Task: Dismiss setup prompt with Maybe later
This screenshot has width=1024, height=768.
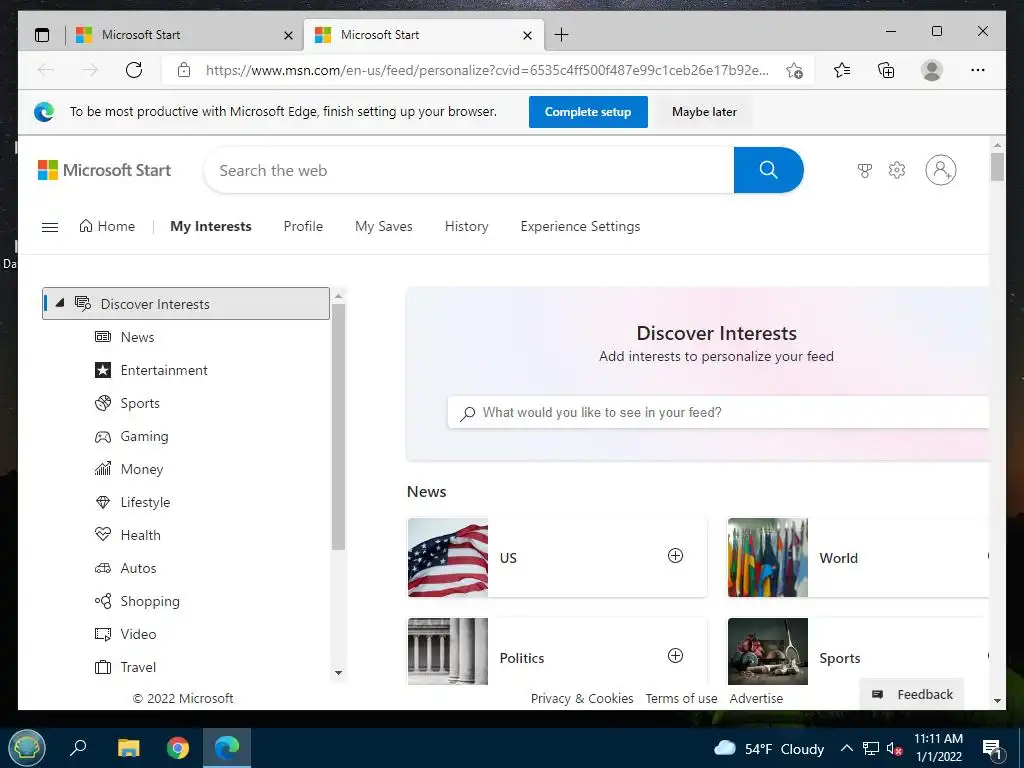Action: click(704, 112)
